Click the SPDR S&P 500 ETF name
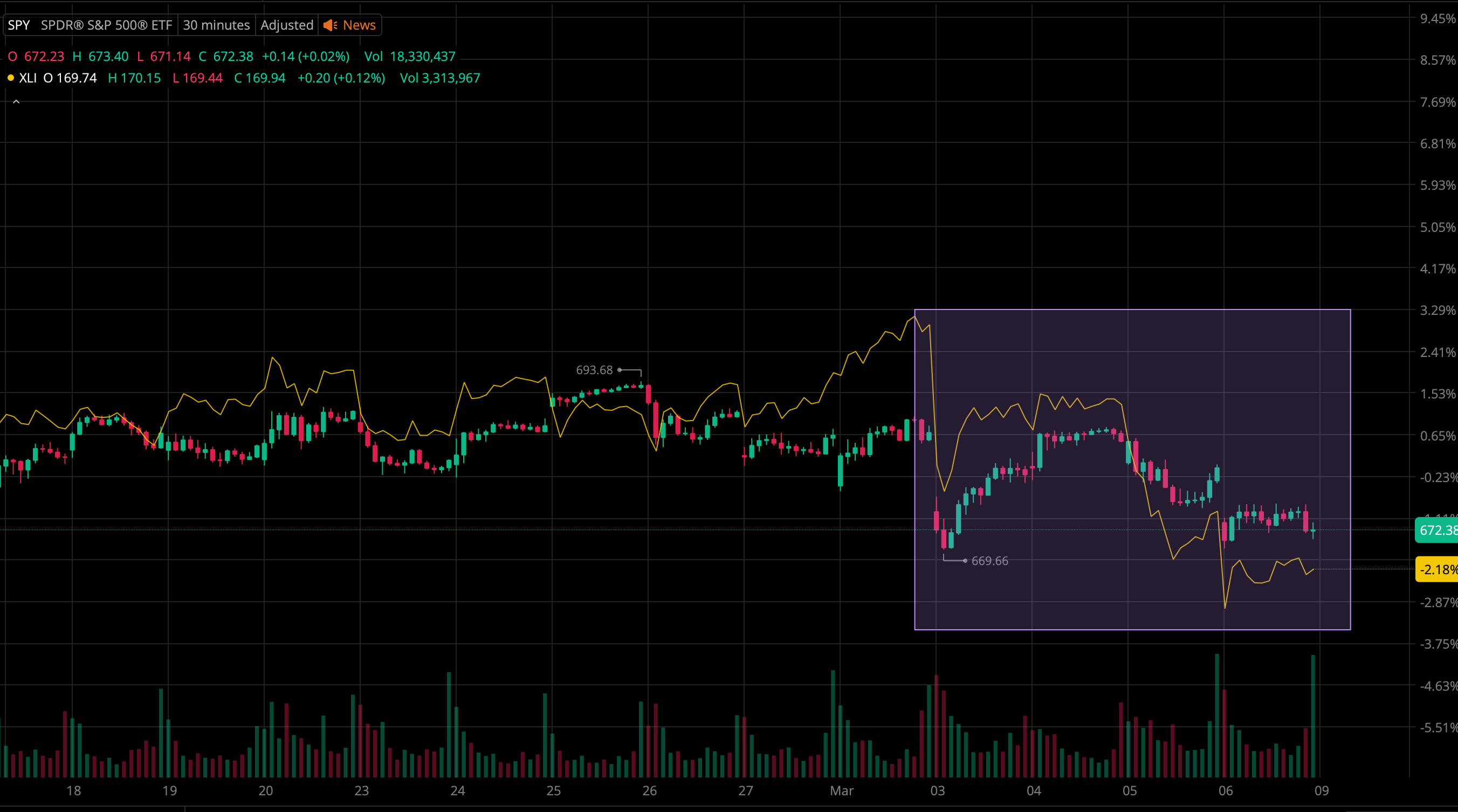 pyautogui.click(x=106, y=25)
